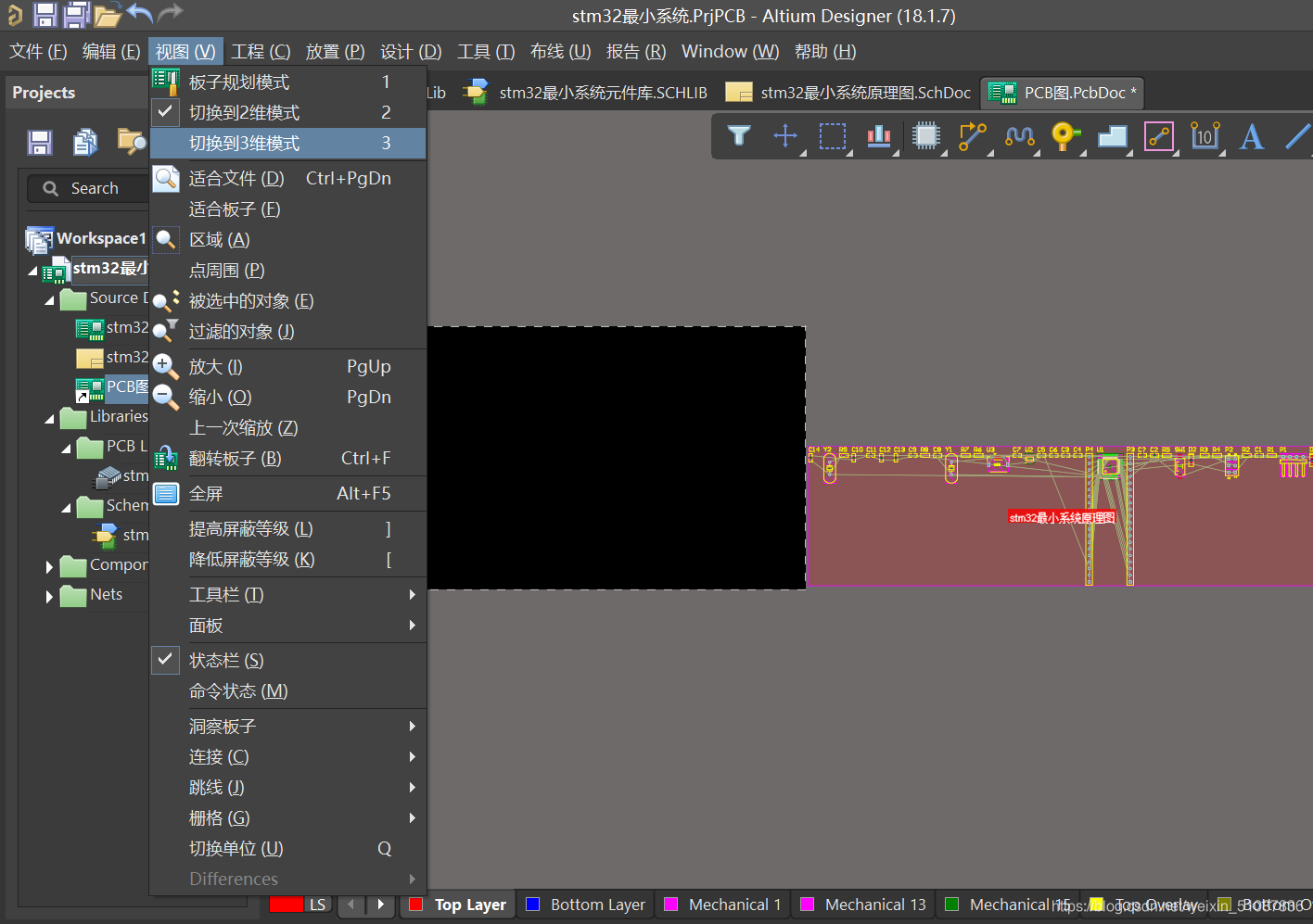Select the dimension measurement tool
1313x924 pixels.
click(1205, 136)
